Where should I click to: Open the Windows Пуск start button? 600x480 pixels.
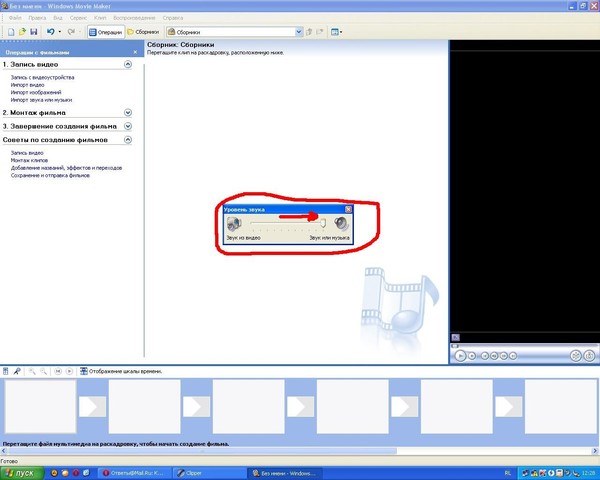(22, 473)
